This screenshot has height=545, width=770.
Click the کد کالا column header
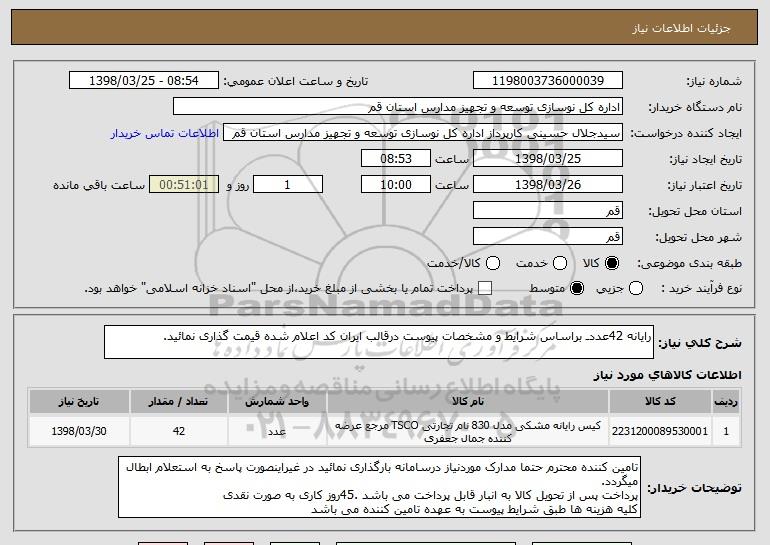coord(660,402)
